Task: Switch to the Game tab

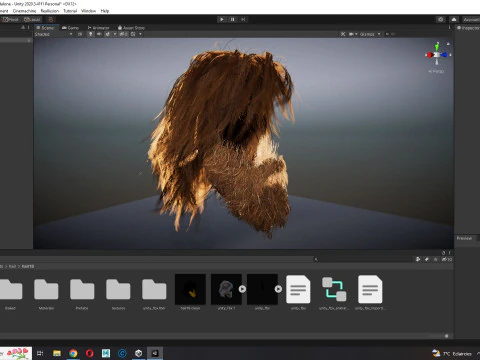Action: [x=70, y=28]
